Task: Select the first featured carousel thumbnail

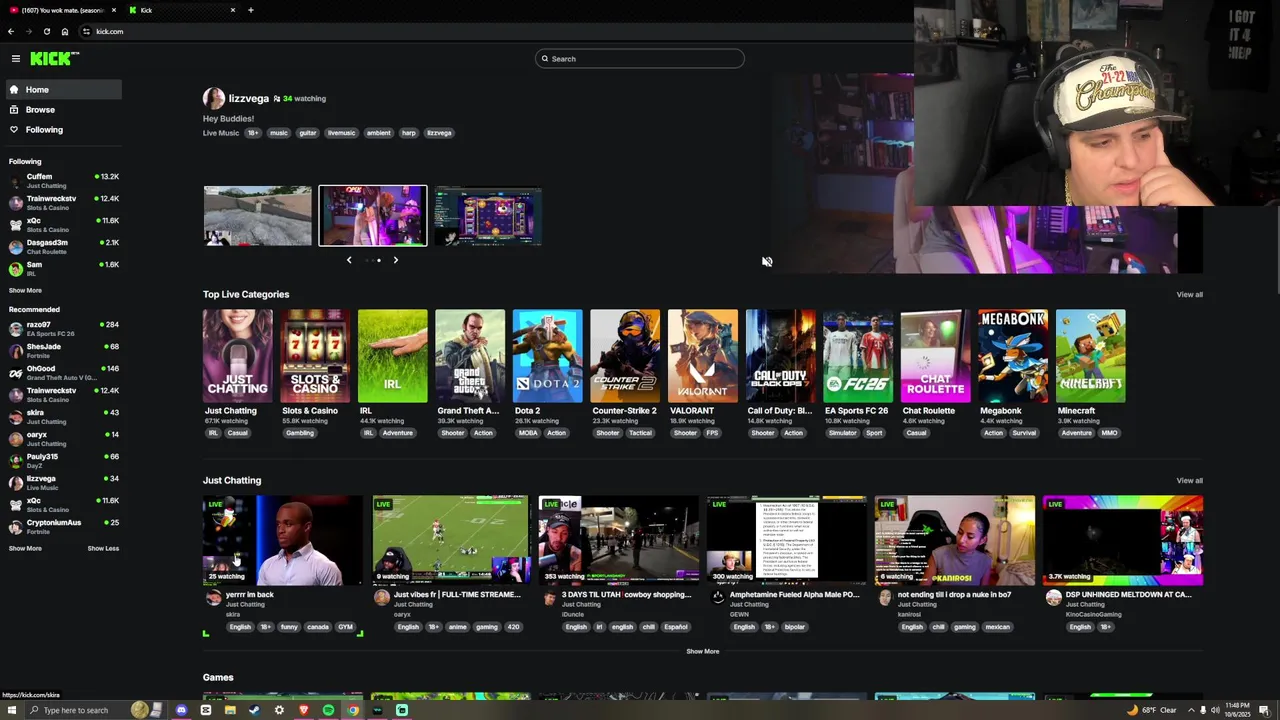Action: pyautogui.click(x=258, y=215)
